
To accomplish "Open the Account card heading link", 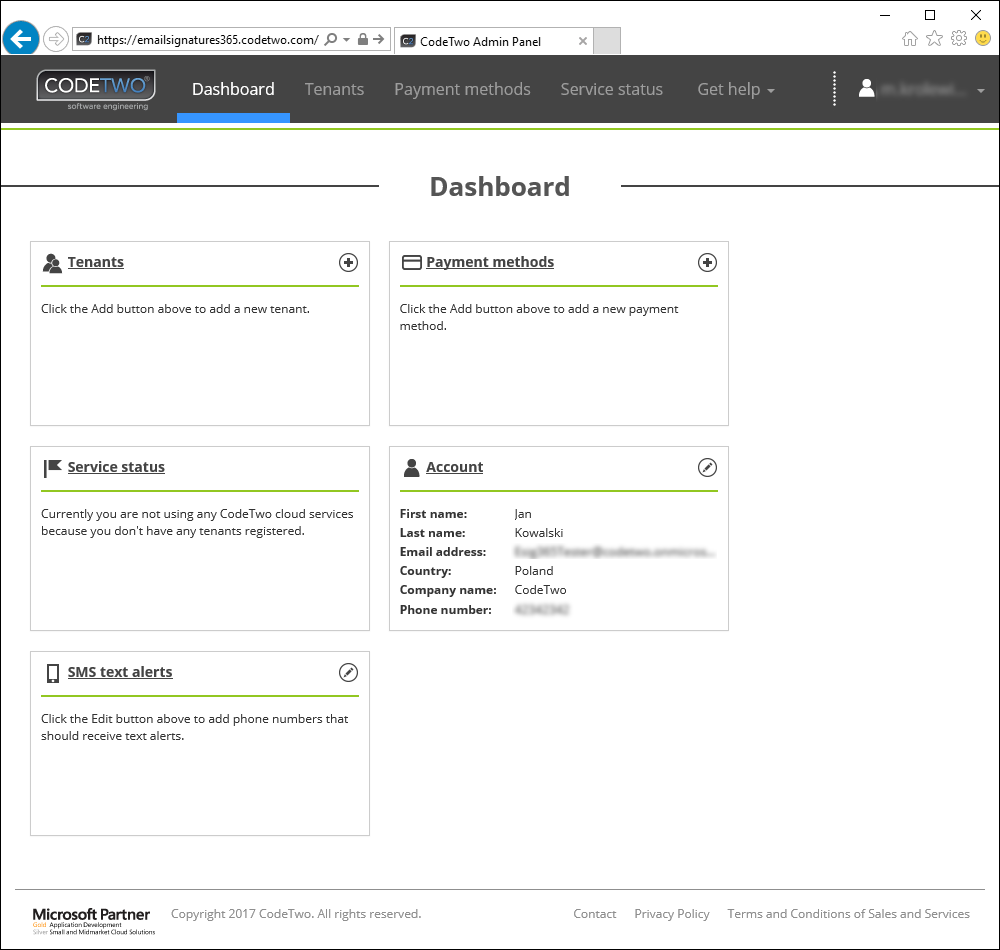I will click(x=455, y=467).
